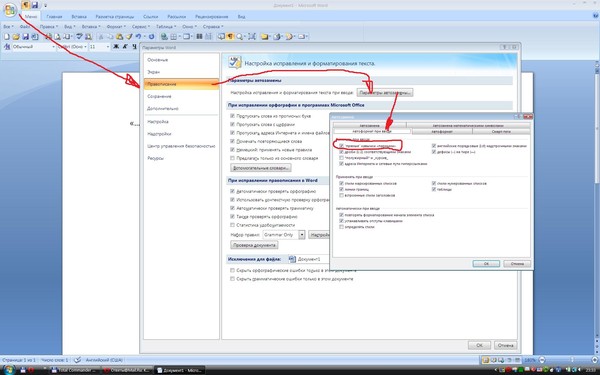
Task: Toggle straight quotes to paired quotes checkbox
Action: 341,146
